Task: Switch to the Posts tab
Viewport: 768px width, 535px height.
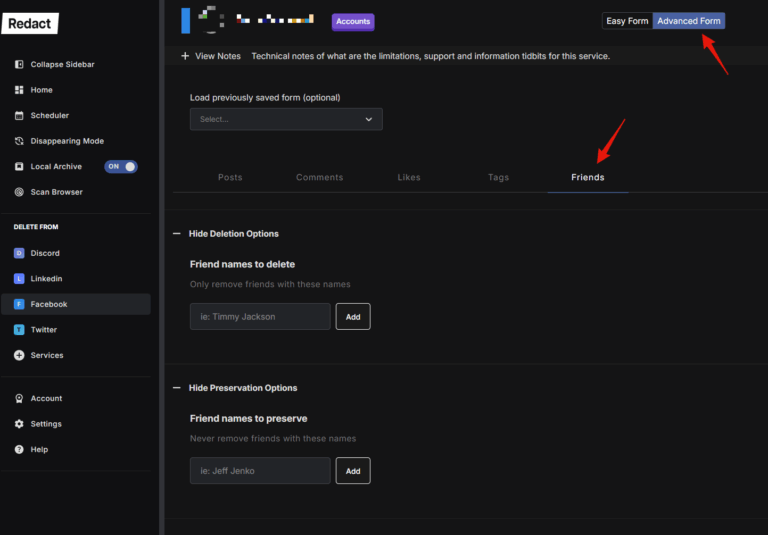Action: coord(230,177)
